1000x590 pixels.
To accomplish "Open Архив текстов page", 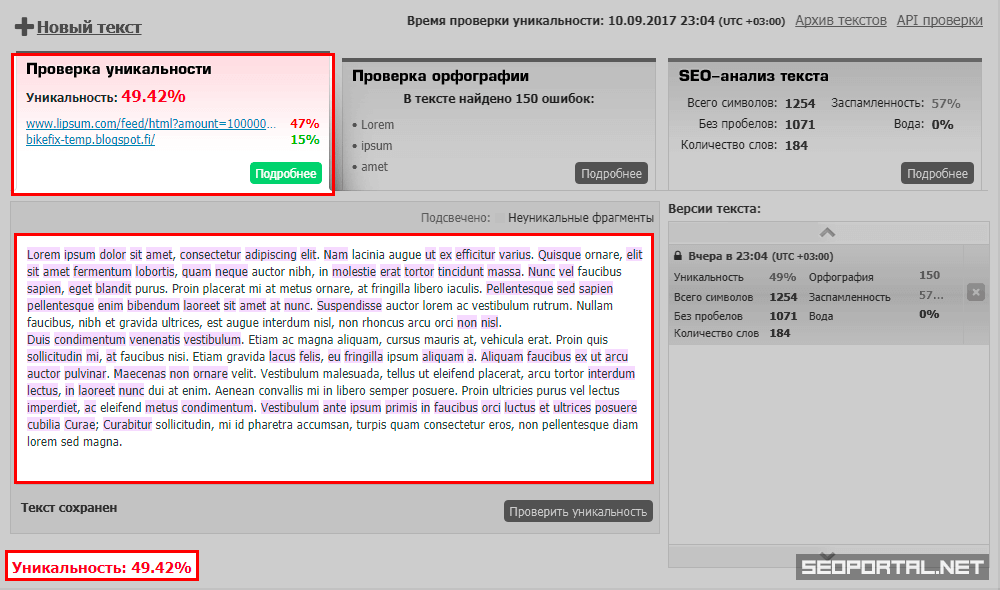I will [840, 20].
